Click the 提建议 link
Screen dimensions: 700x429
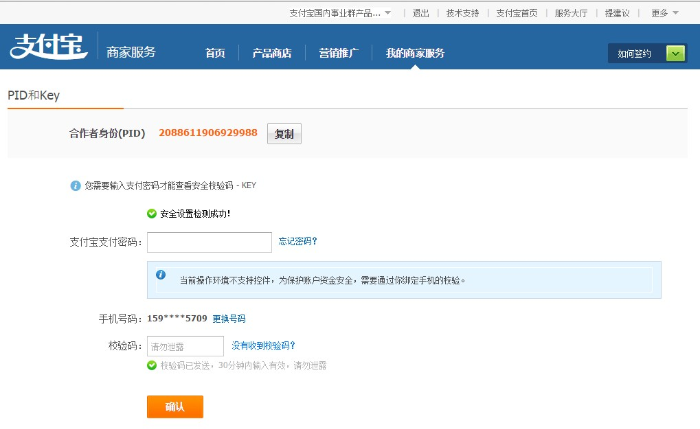[x=617, y=13]
